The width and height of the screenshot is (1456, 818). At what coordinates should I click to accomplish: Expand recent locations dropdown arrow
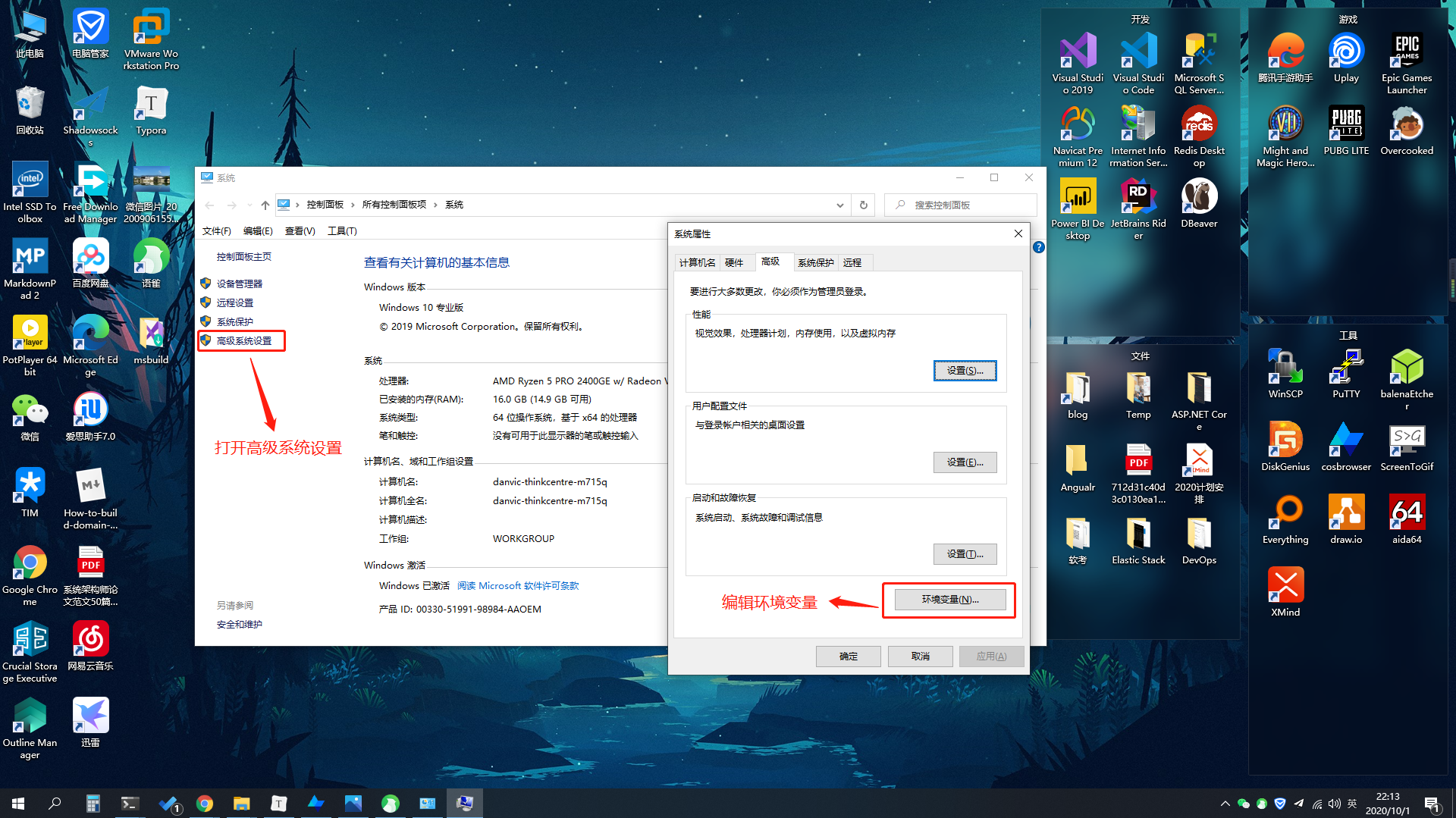click(249, 205)
